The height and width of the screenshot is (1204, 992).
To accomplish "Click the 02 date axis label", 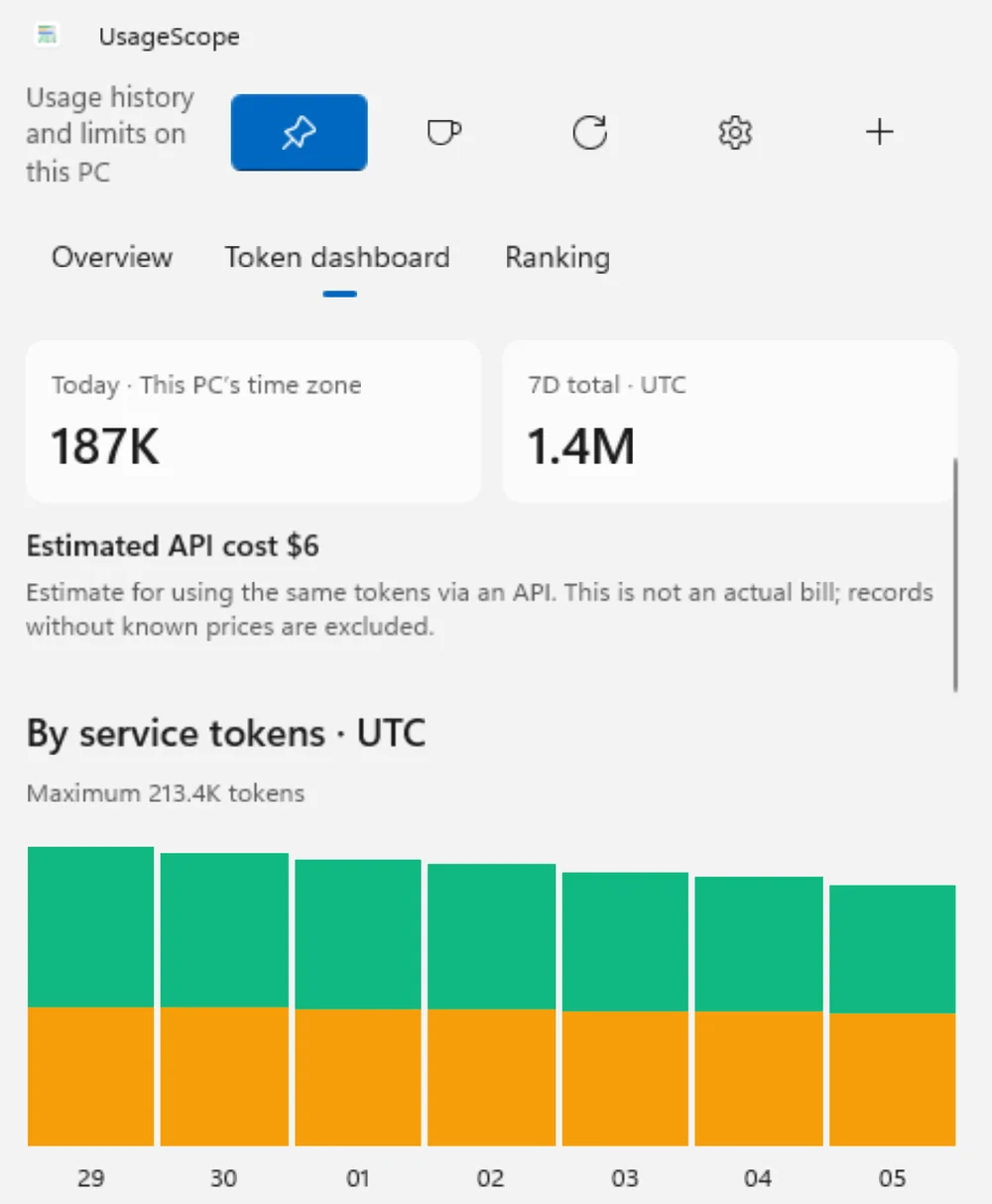I will coord(491,1178).
